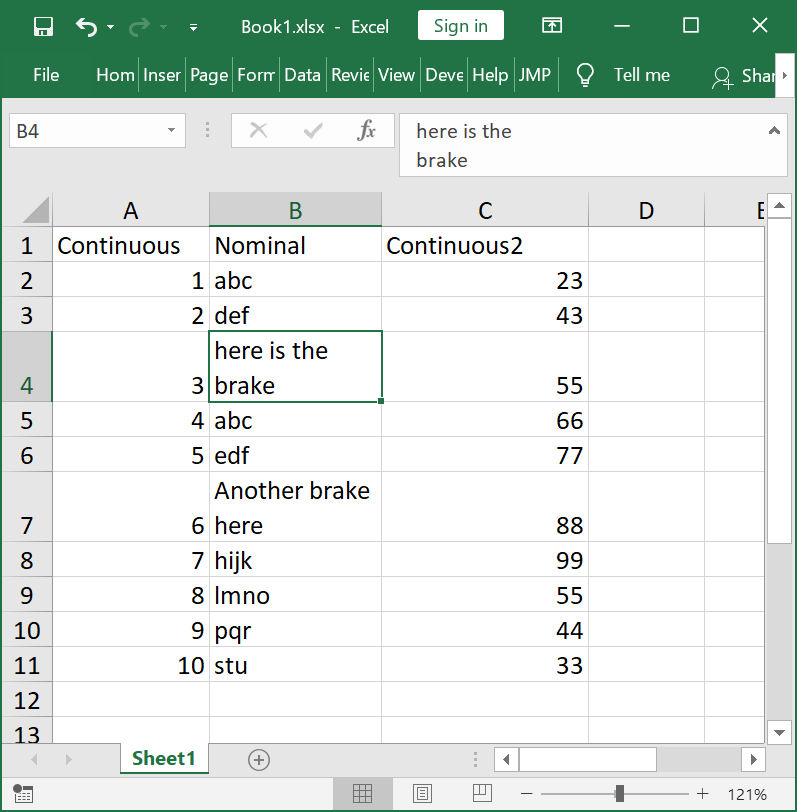Image resolution: width=797 pixels, height=812 pixels.
Task: Select cell C7 containing 88
Action: (485, 507)
